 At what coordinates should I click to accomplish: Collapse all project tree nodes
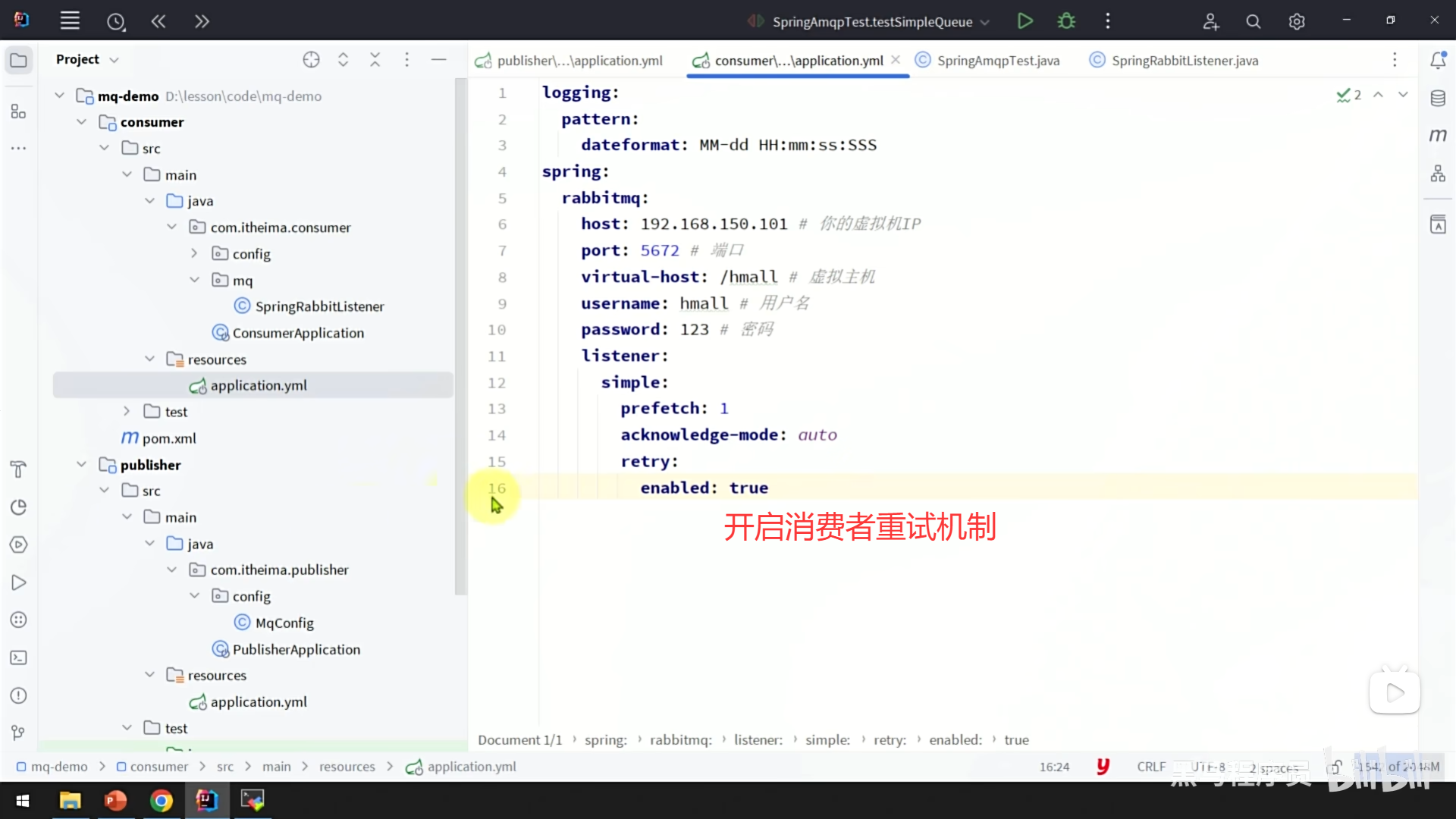click(375, 60)
